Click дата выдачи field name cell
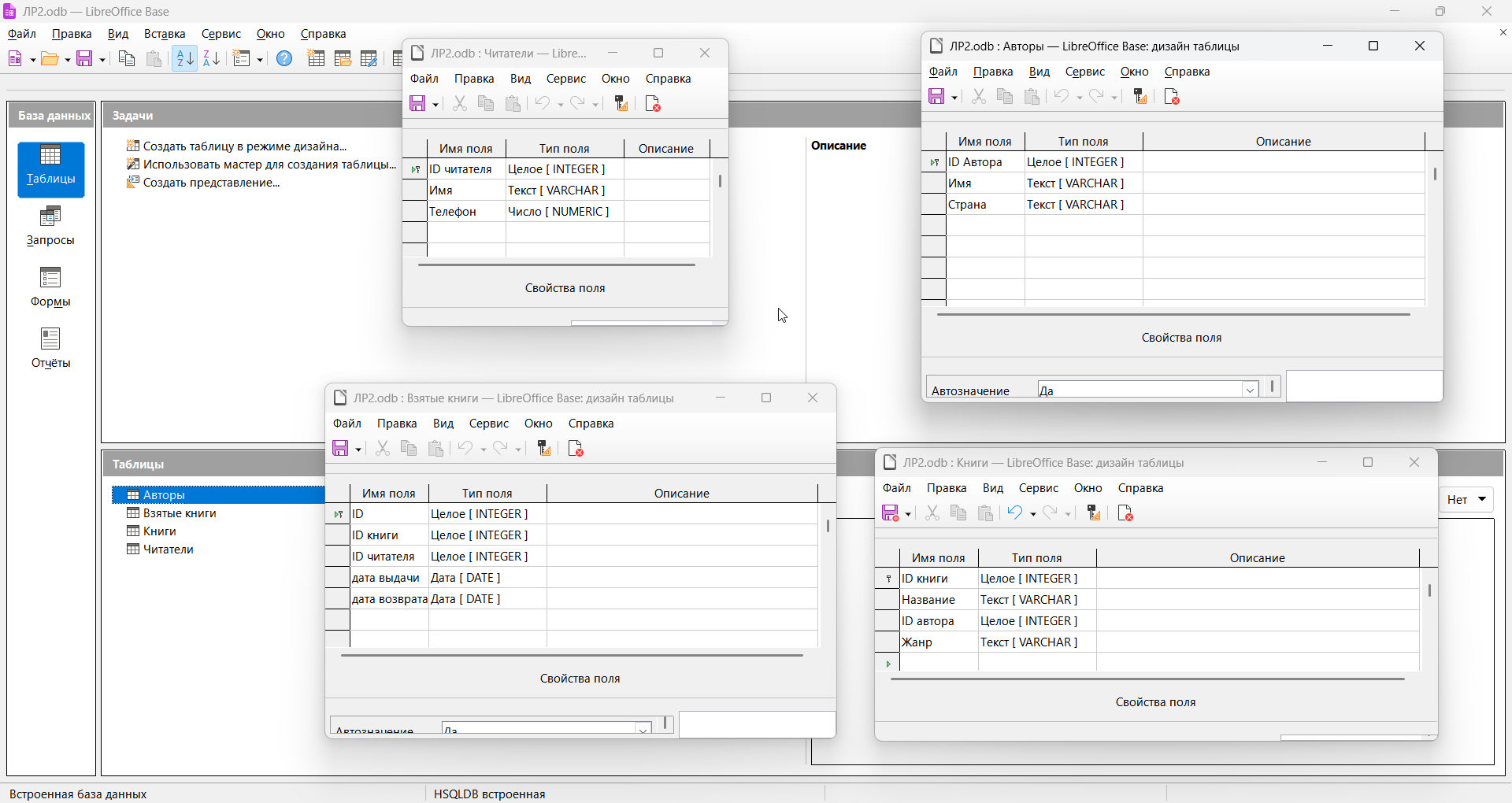 pos(389,577)
